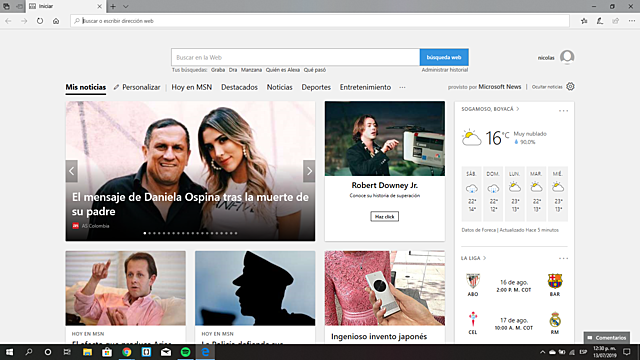Show tab previews chevron
This screenshot has width=640, height=360.
click(126, 6)
